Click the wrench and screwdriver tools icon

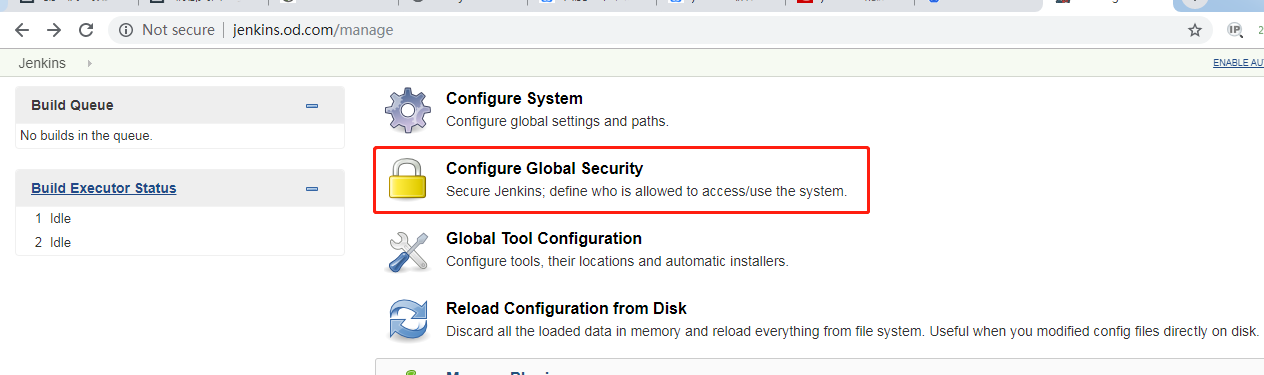click(408, 251)
